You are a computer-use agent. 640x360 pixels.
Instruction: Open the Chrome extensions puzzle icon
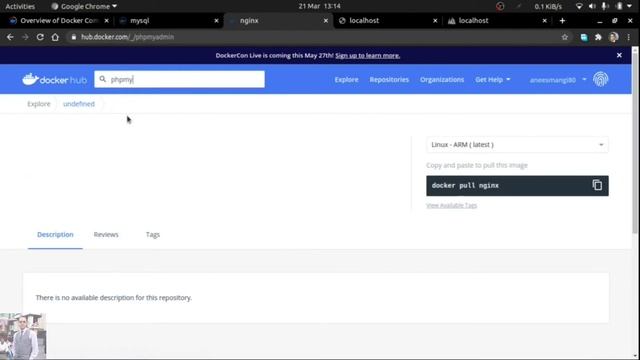pos(598,37)
